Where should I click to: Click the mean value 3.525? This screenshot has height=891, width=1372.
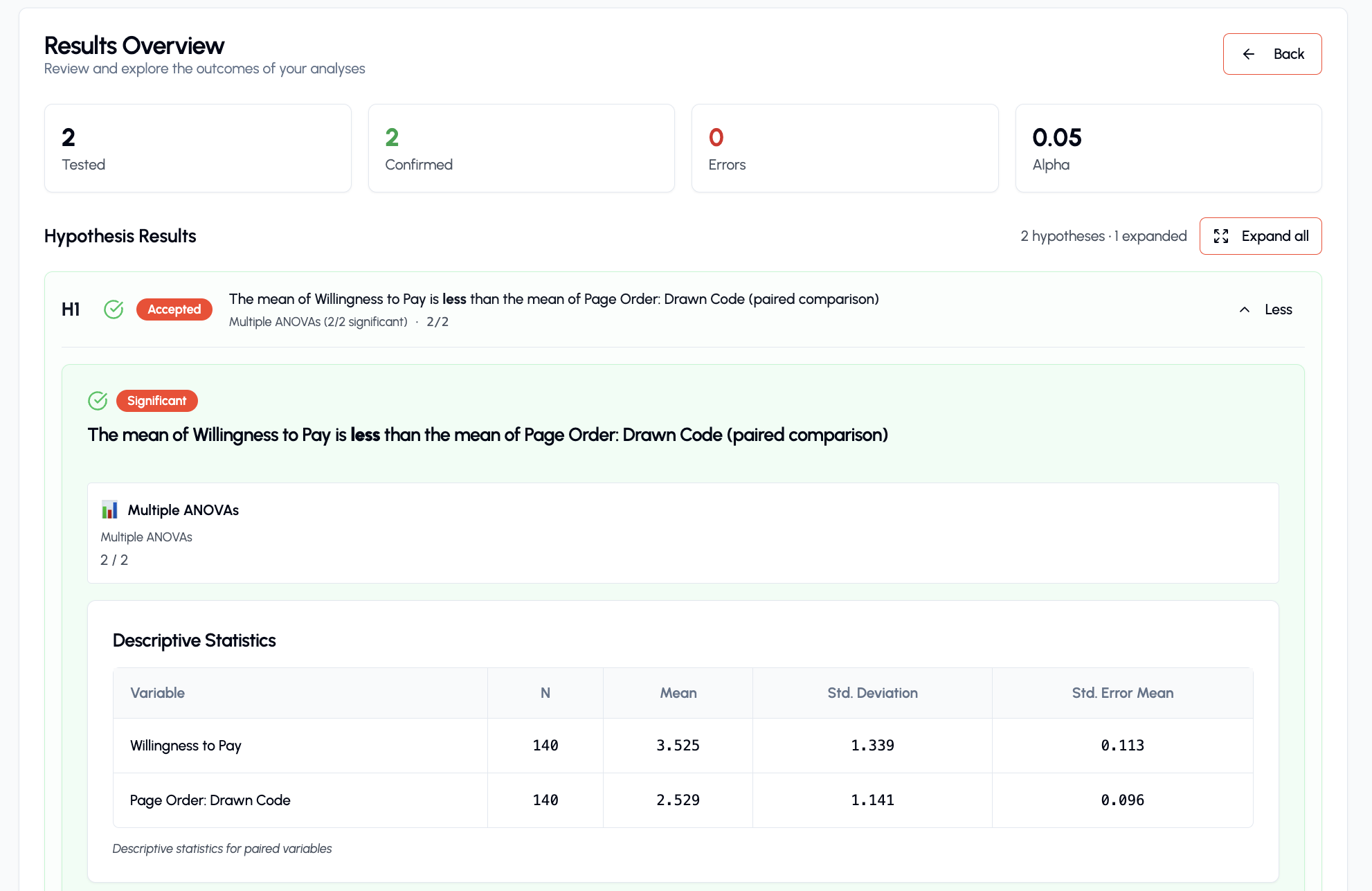(678, 746)
